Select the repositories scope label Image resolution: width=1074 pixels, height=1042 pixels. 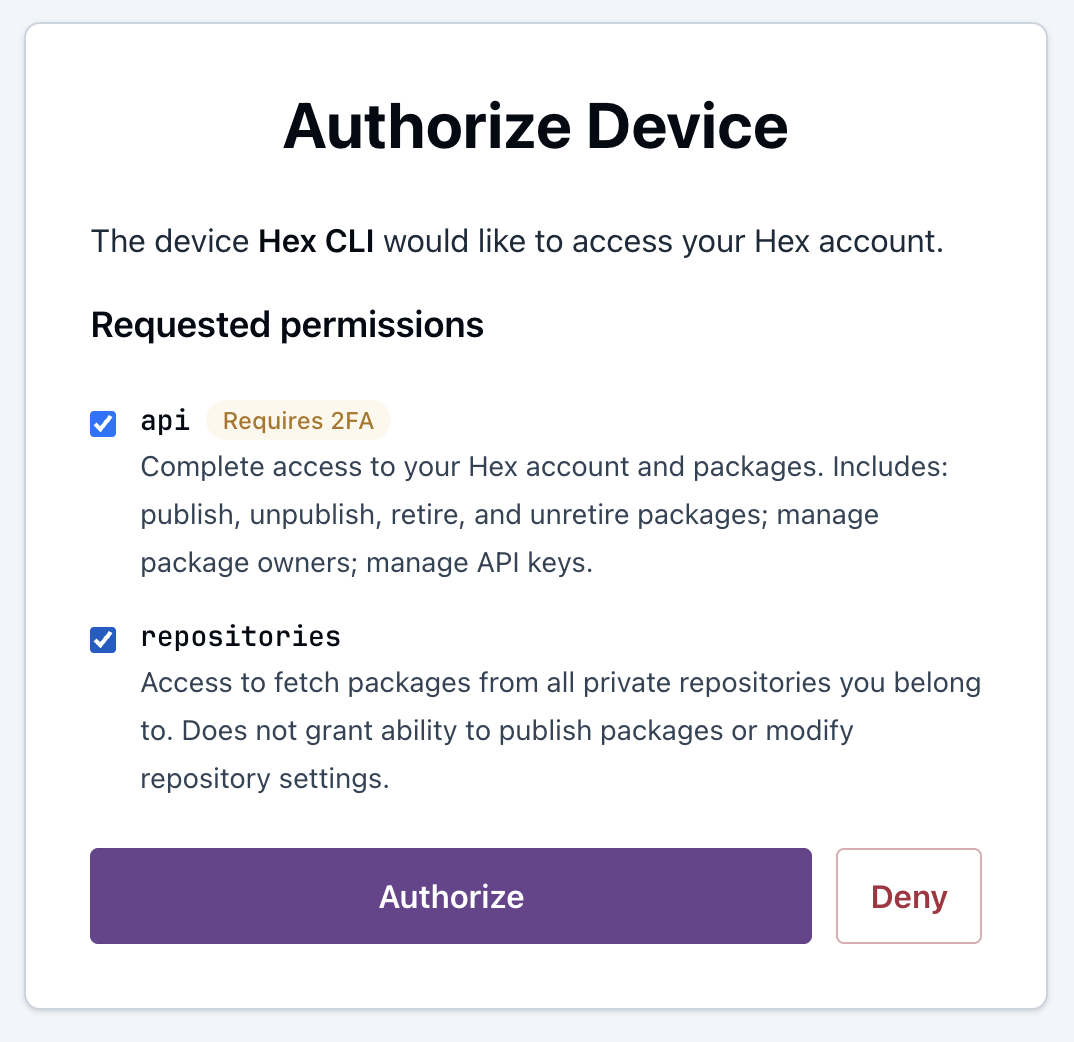coord(240,637)
